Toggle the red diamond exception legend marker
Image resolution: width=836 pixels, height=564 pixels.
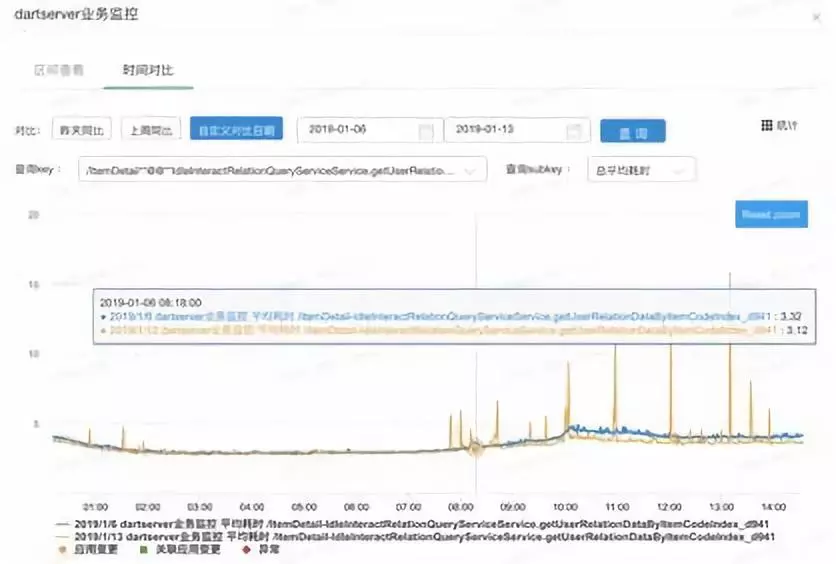[246, 549]
